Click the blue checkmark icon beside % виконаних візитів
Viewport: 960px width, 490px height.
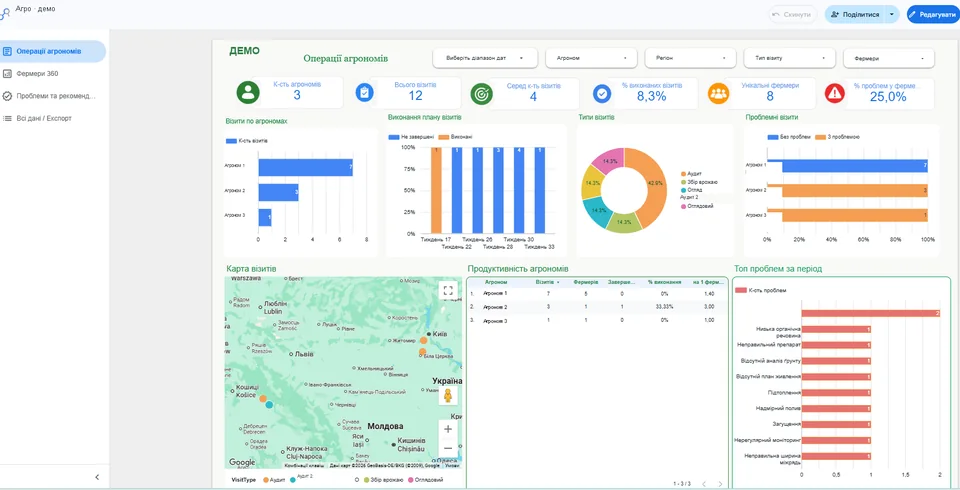[x=602, y=93]
